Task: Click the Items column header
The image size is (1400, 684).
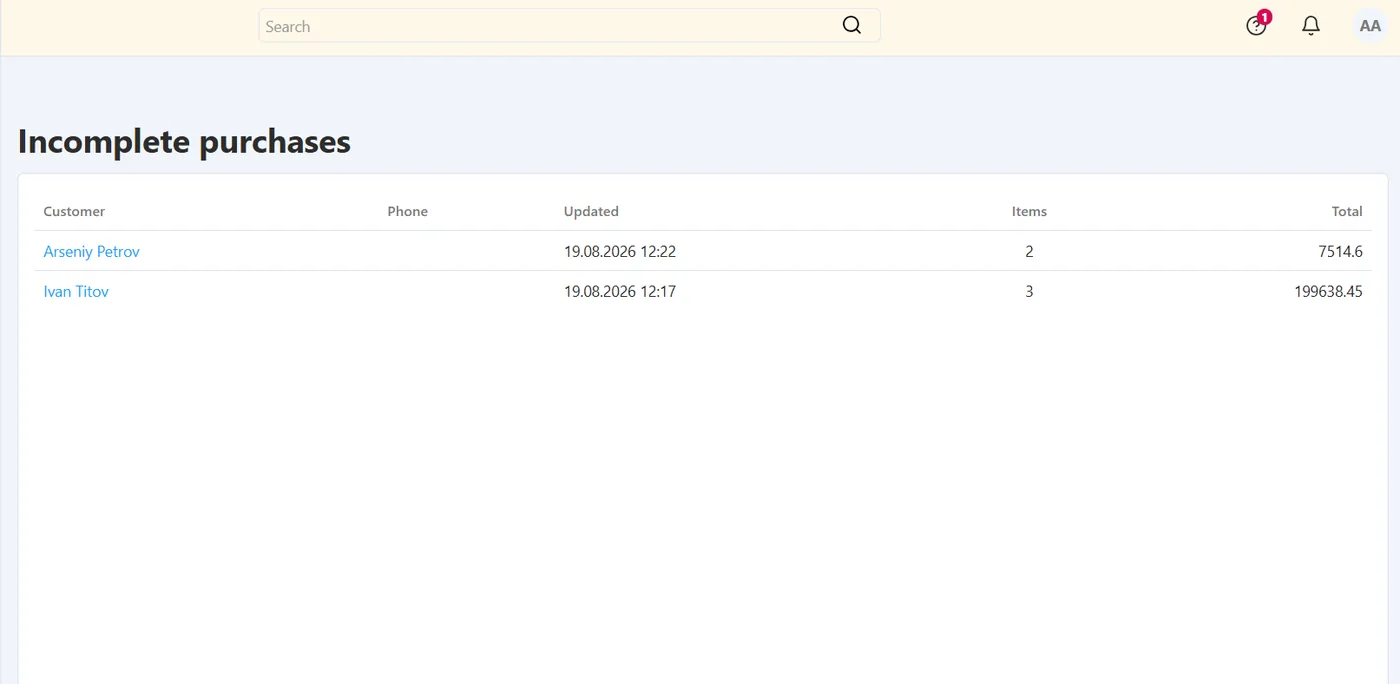Action: click(x=1029, y=211)
